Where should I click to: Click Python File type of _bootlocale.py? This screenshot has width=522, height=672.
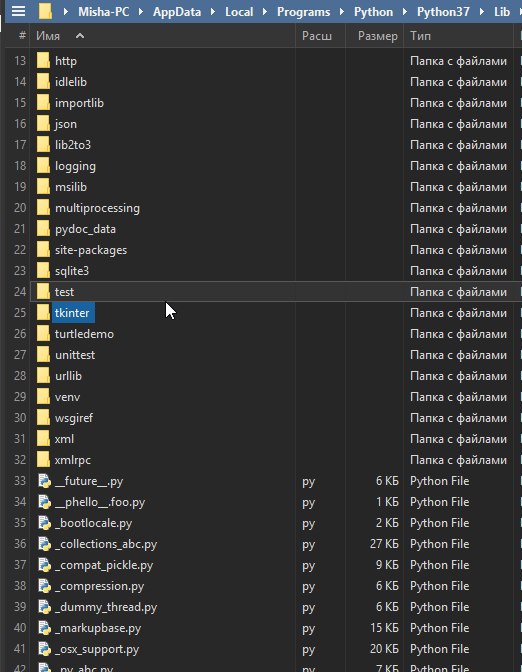tap(439, 523)
